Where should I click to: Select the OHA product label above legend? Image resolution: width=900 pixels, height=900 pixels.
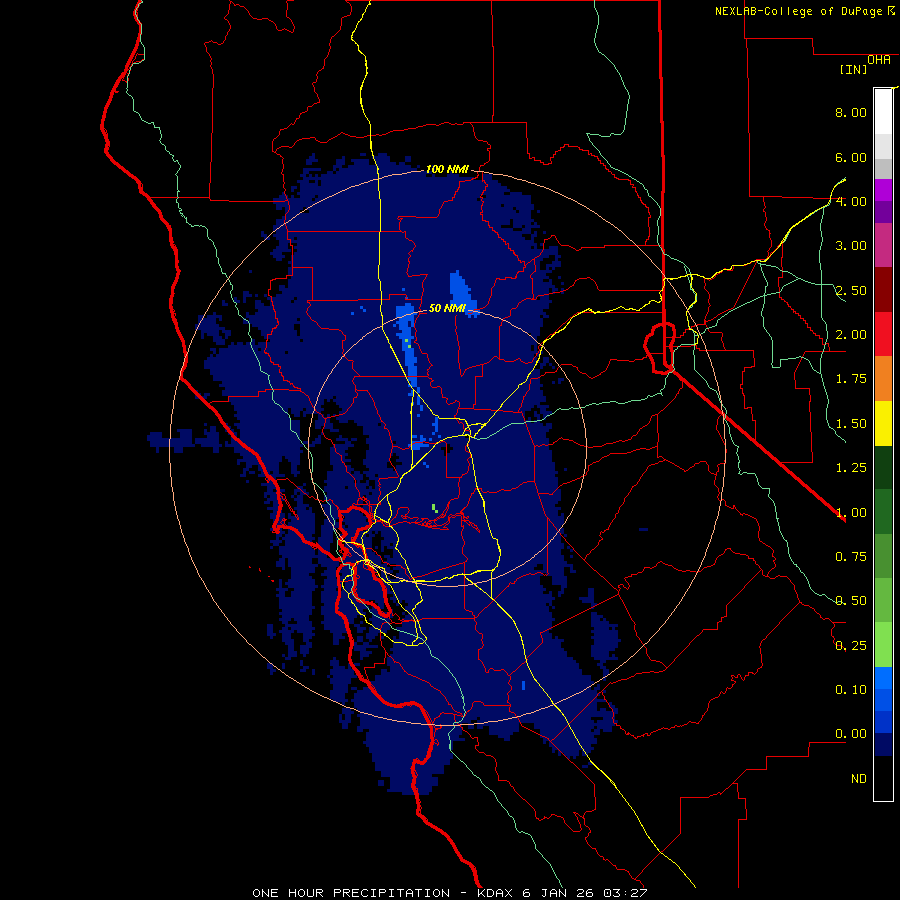coord(879,60)
